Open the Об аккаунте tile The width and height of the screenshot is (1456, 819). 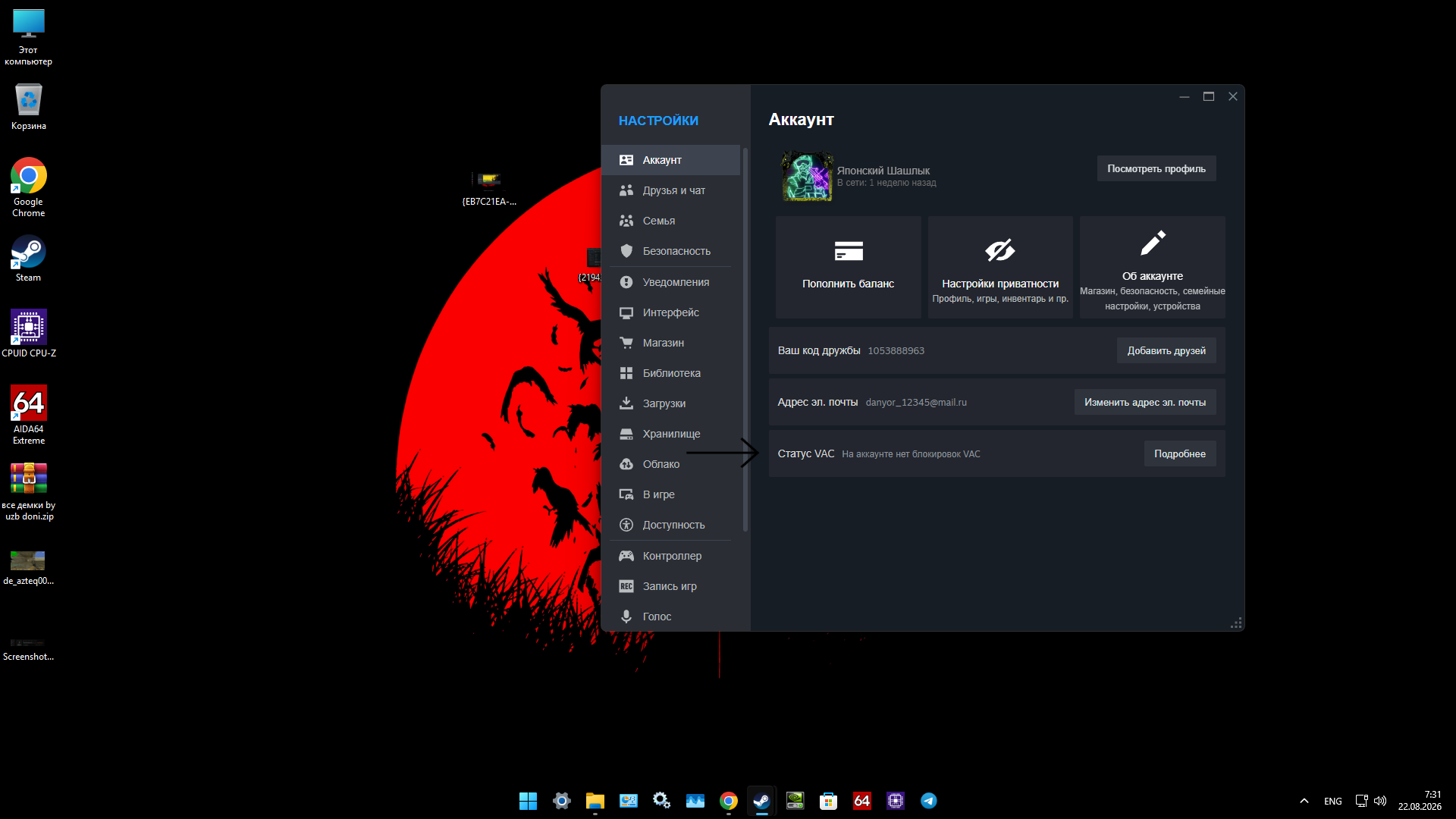[1153, 267]
